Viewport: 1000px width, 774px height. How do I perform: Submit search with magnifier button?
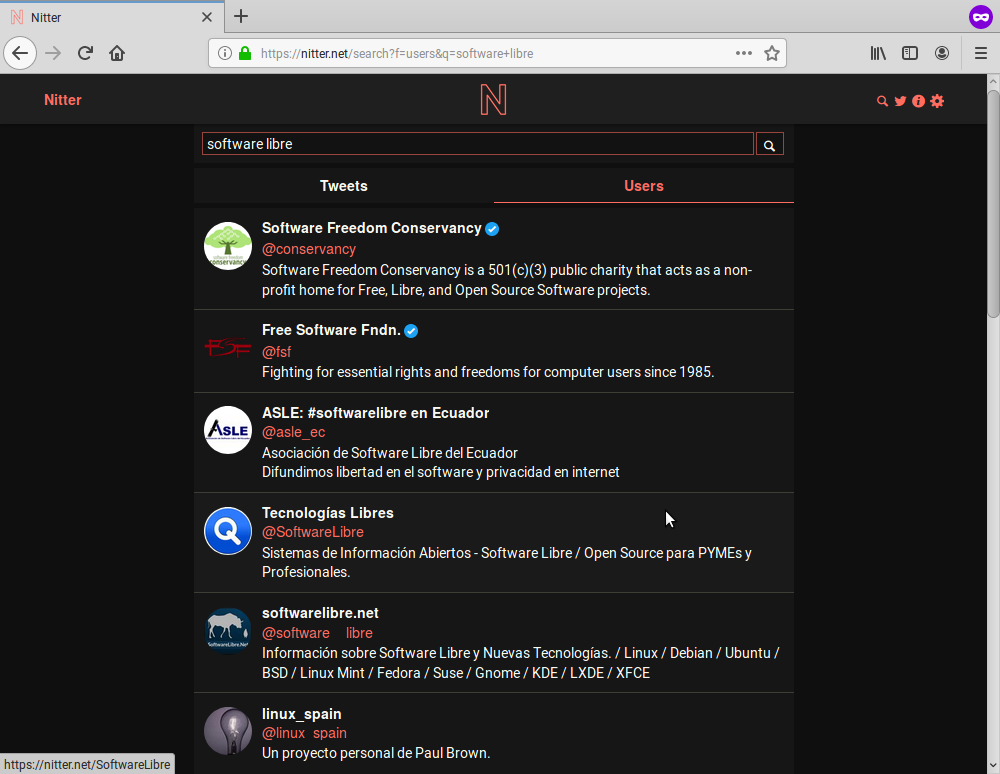coord(769,145)
